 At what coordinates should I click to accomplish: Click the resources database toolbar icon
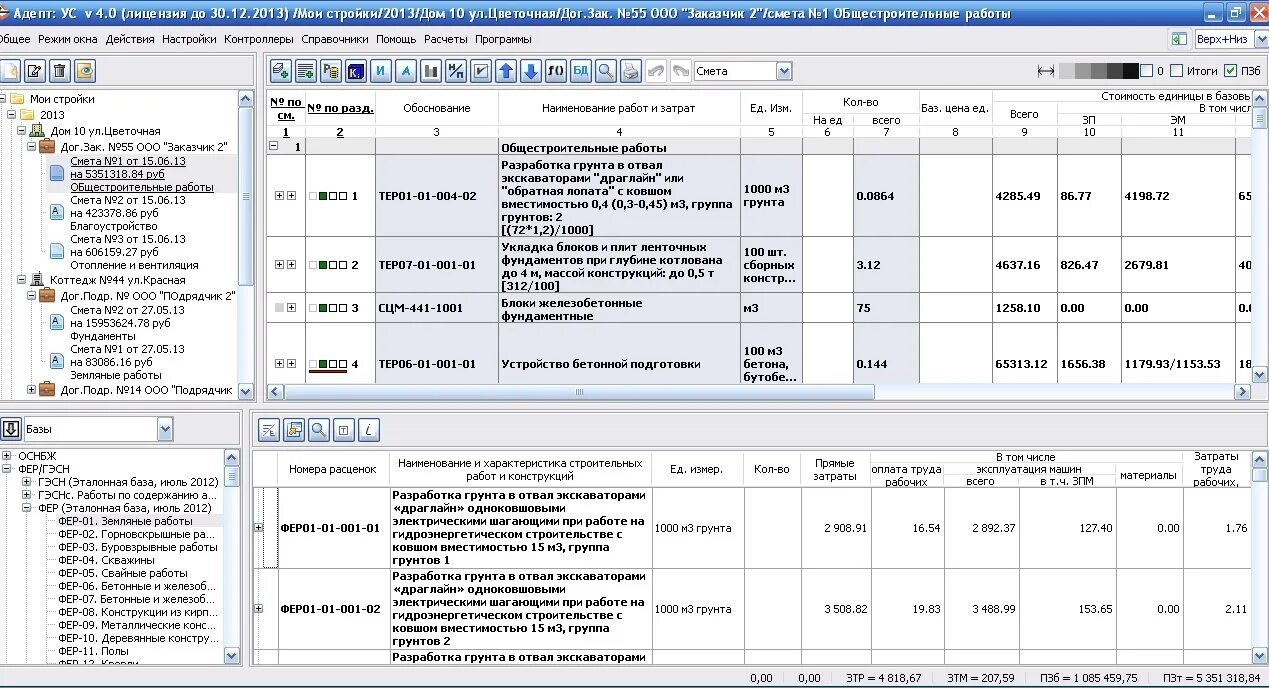pos(331,71)
